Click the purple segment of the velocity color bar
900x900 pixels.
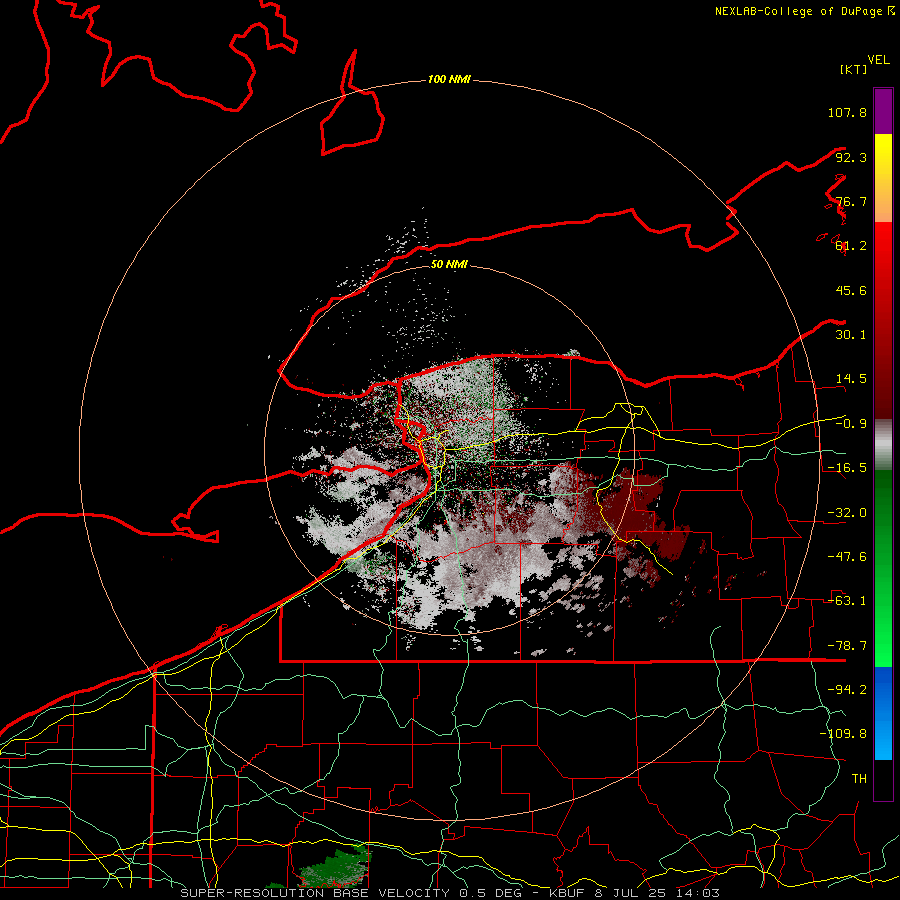click(x=883, y=111)
